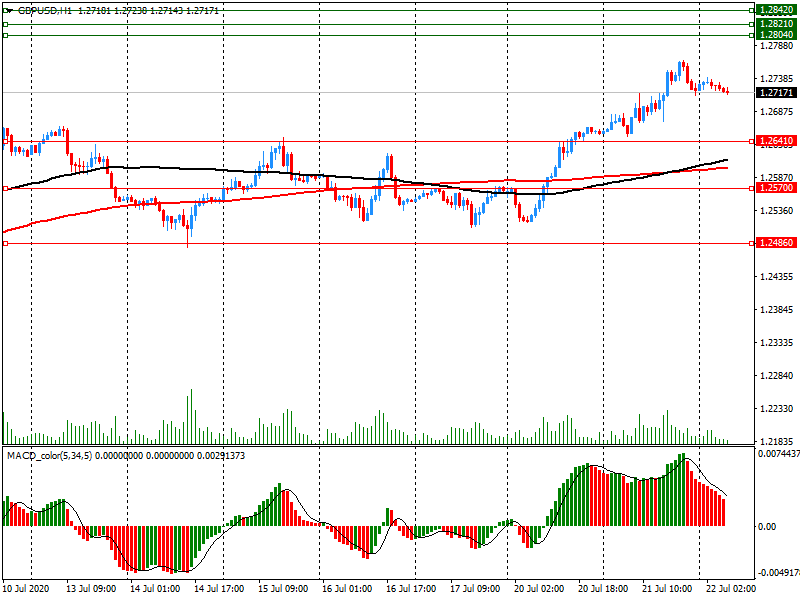Select the red 1.25700 price level tag

click(775, 188)
